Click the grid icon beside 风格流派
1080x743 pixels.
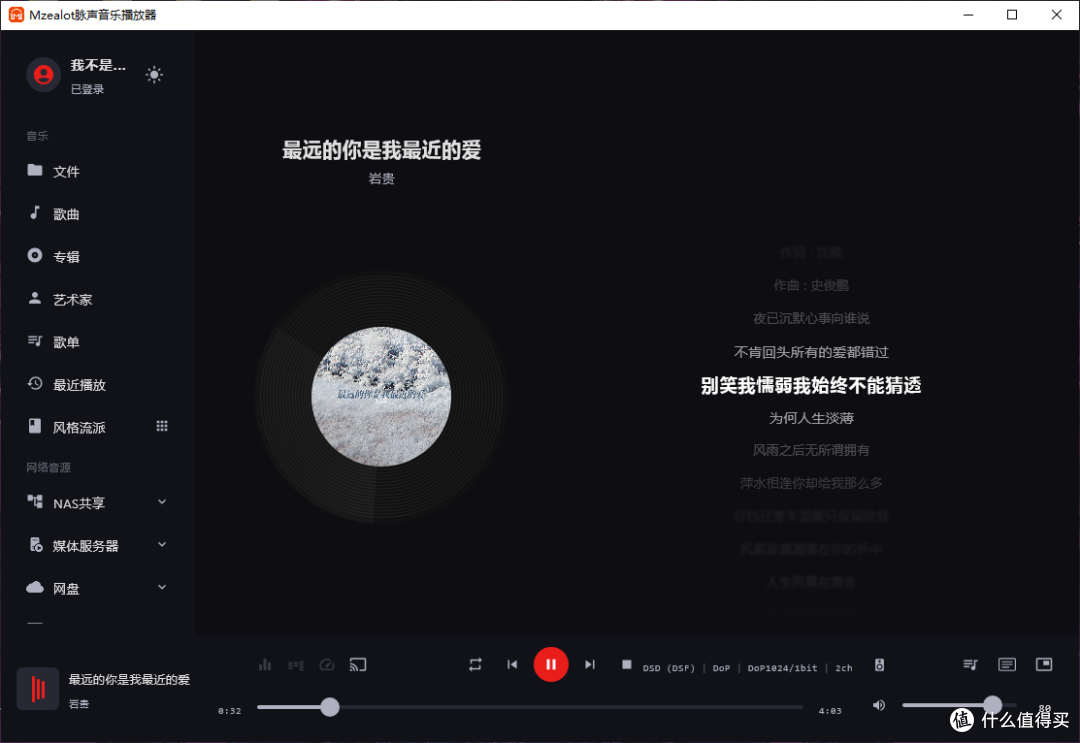click(162, 426)
